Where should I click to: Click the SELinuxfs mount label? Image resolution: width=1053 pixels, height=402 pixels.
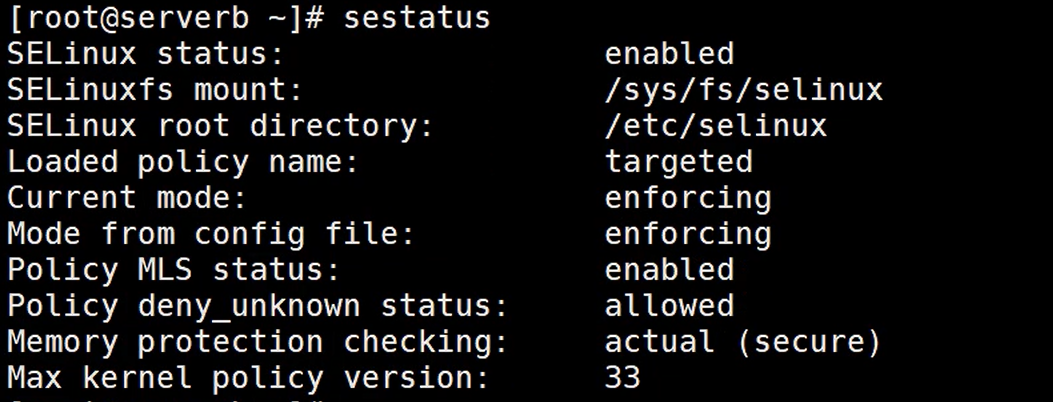click(155, 89)
